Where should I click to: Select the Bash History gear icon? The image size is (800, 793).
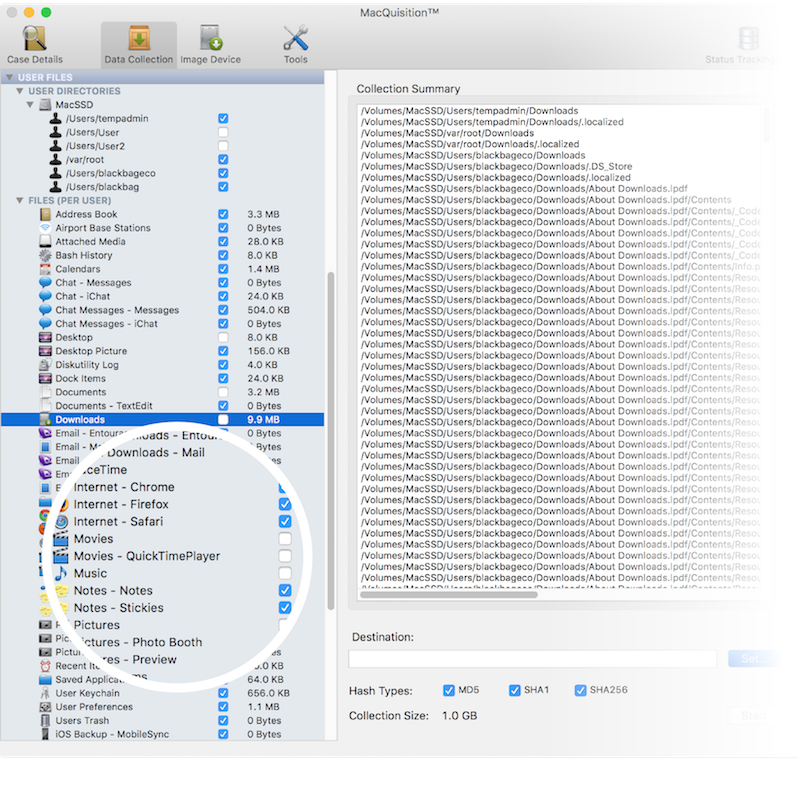(45, 255)
